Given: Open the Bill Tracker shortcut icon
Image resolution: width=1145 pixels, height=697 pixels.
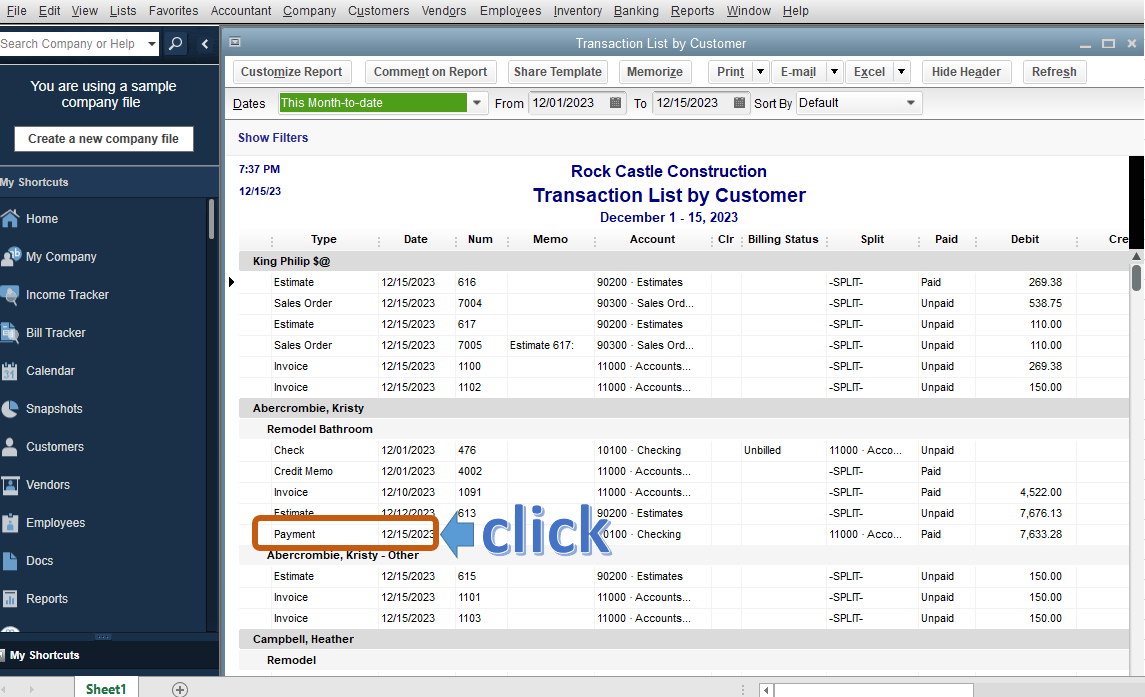Looking at the screenshot, I should click(9, 332).
